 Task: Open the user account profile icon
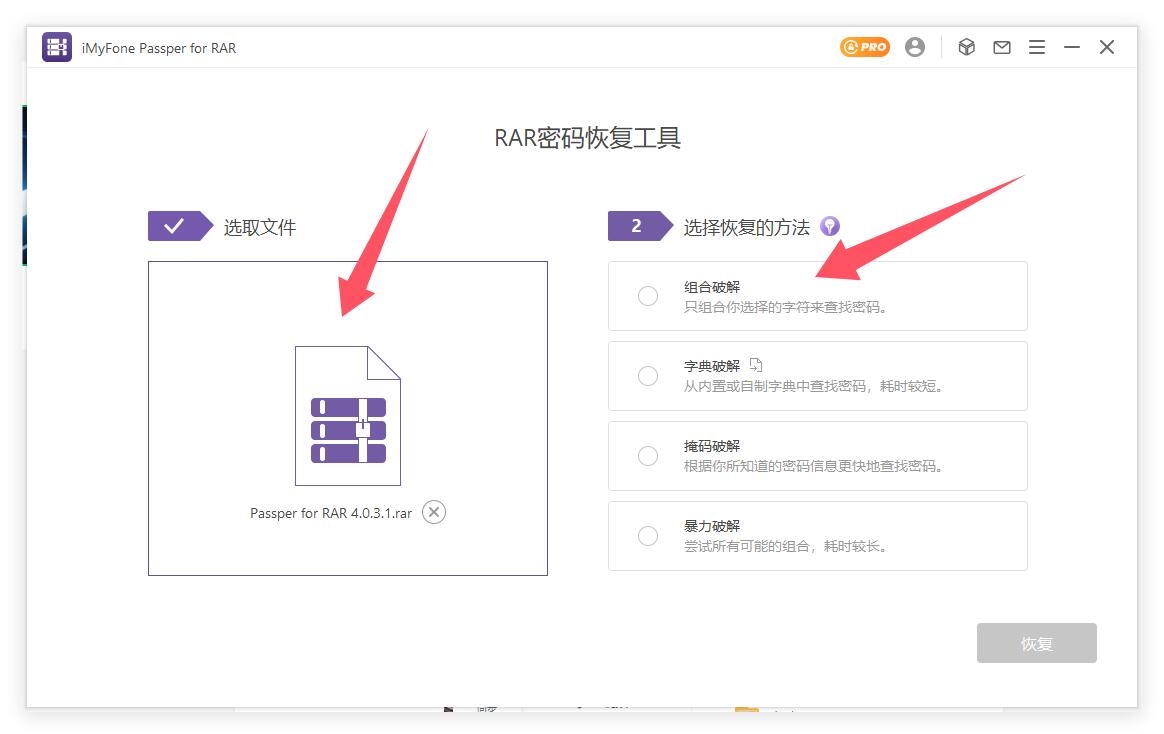tap(915, 47)
